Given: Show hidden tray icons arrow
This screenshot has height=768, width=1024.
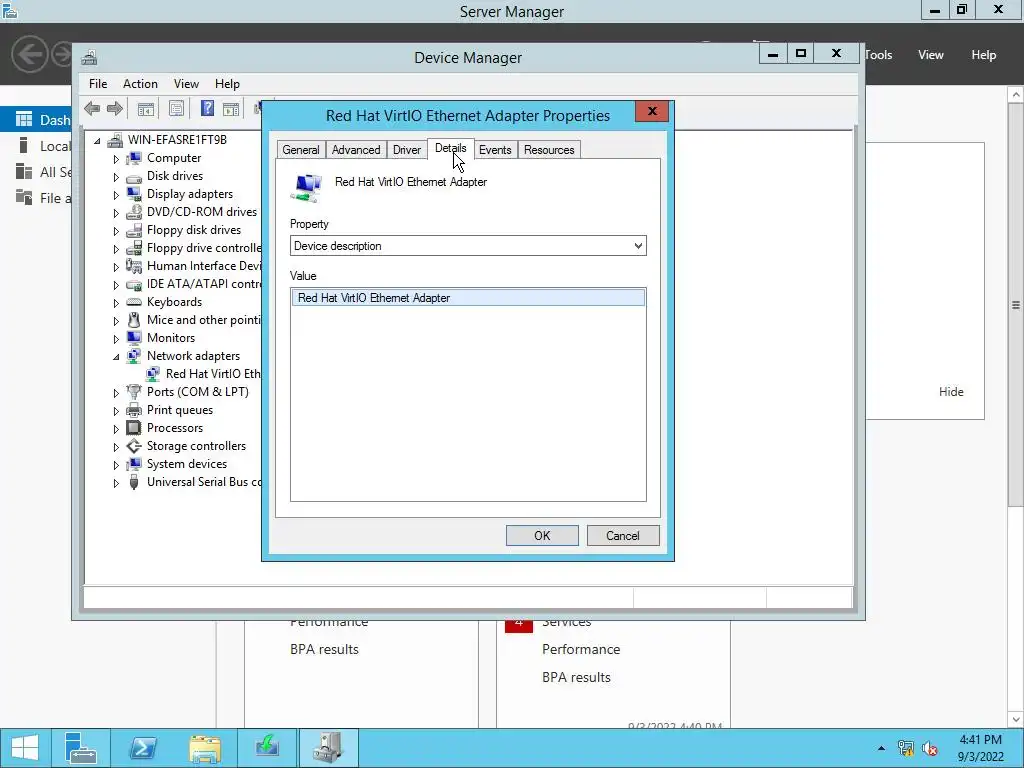Looking at the screenshot, I should [882, 748].
